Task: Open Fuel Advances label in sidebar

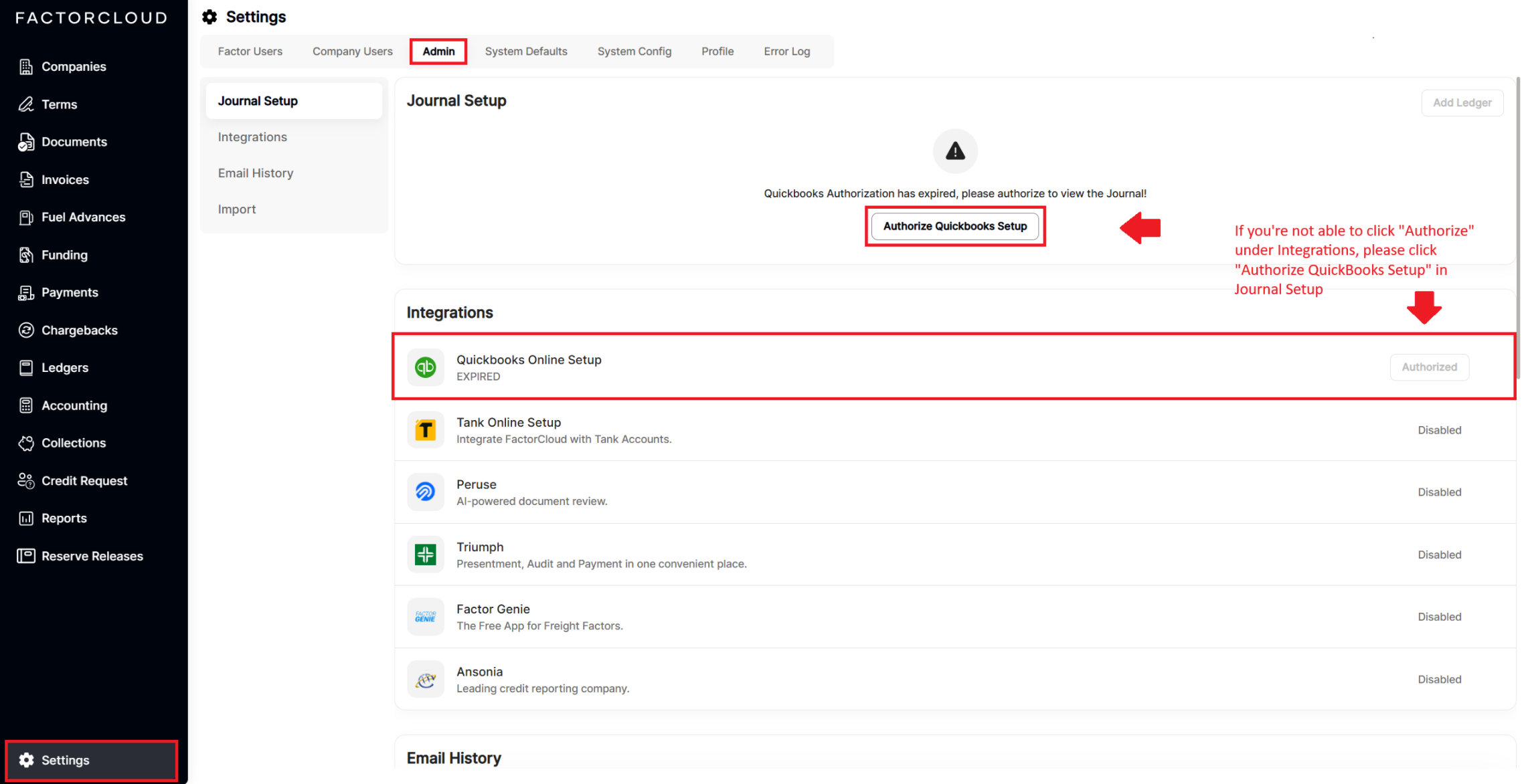Action: coord(84,217)
